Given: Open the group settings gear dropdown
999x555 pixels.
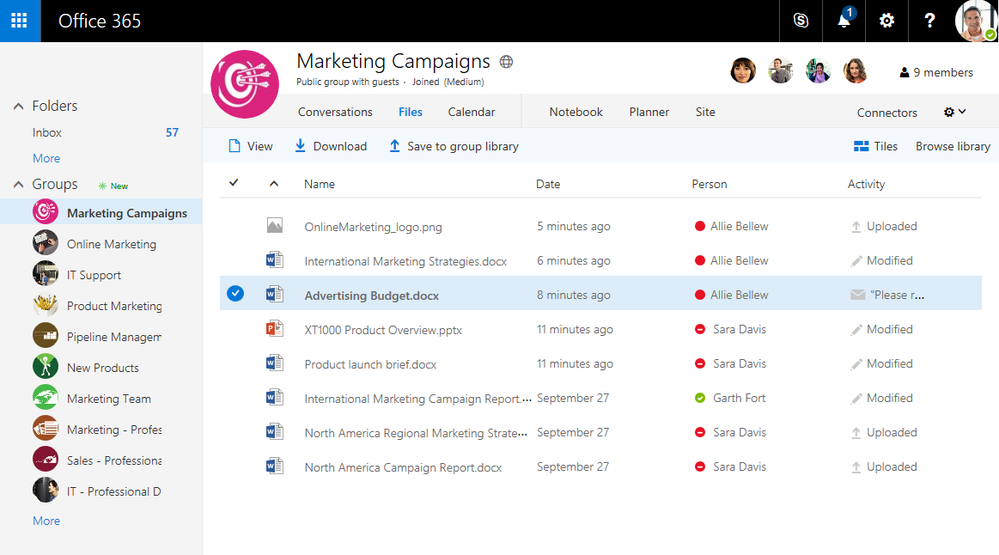Looking at the screenshot, I should click(954, 112).
